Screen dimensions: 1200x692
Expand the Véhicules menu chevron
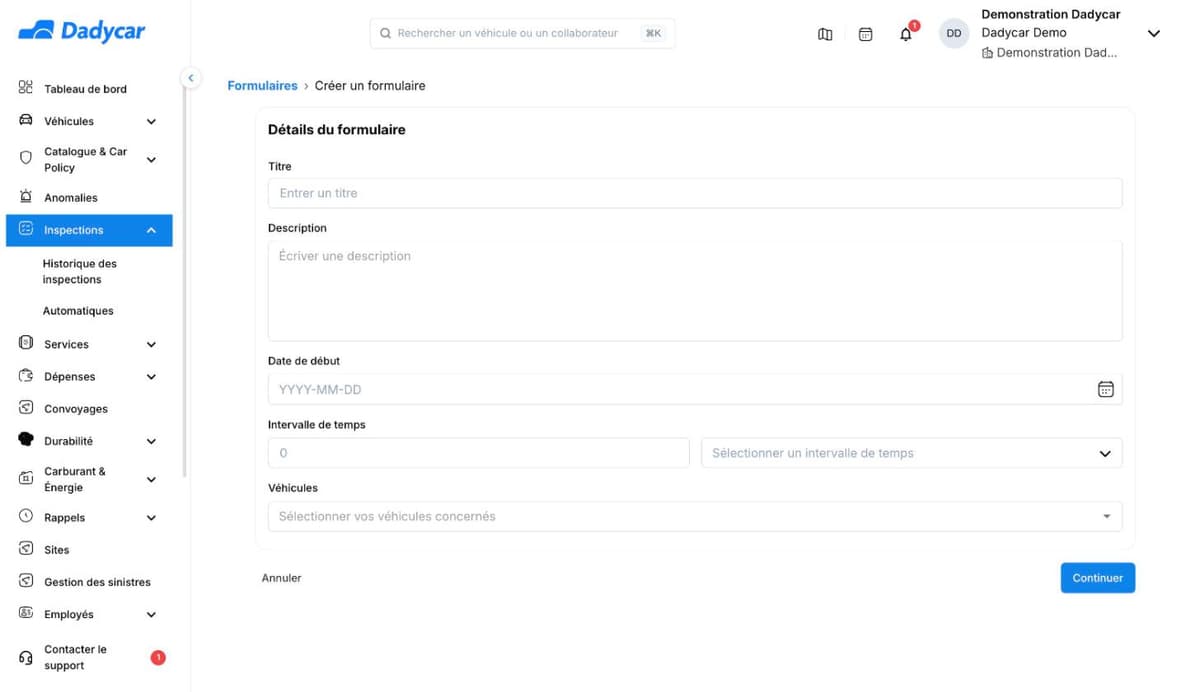[x=151, y=122]
